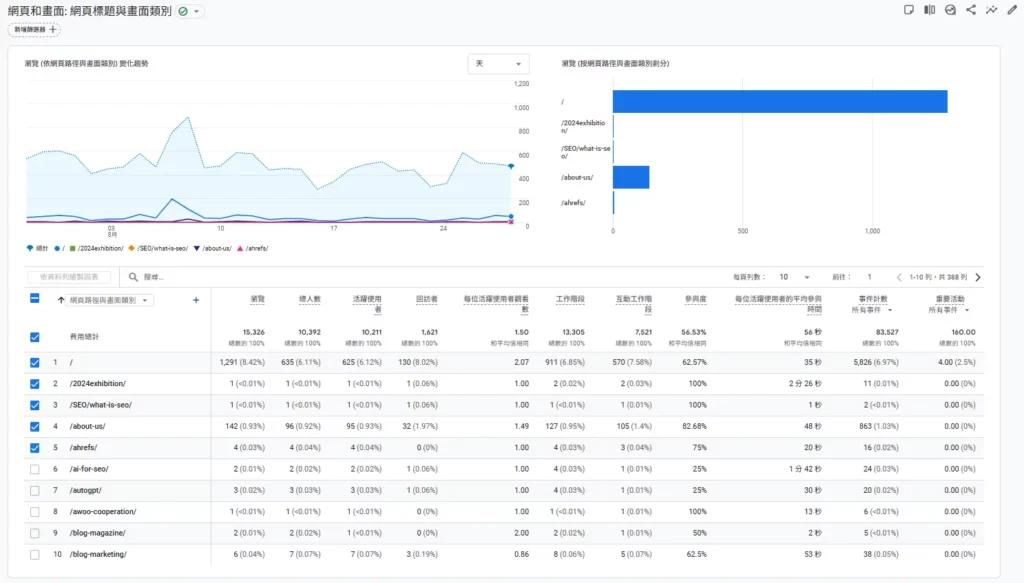
Task: Expand the rows per page dropdown showing 10
Action: point(794,277)
